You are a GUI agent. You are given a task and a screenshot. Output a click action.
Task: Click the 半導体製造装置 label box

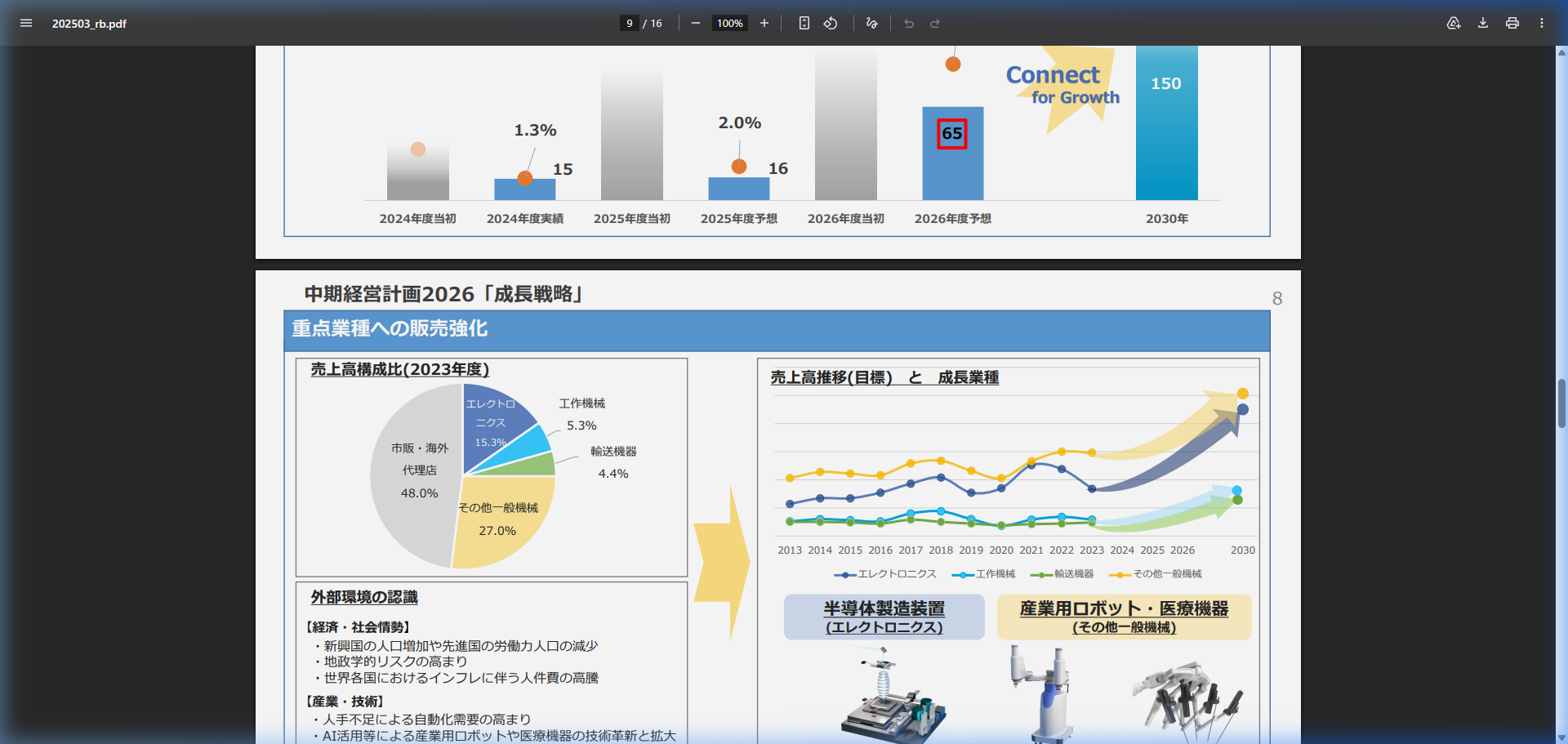(884, 617)
